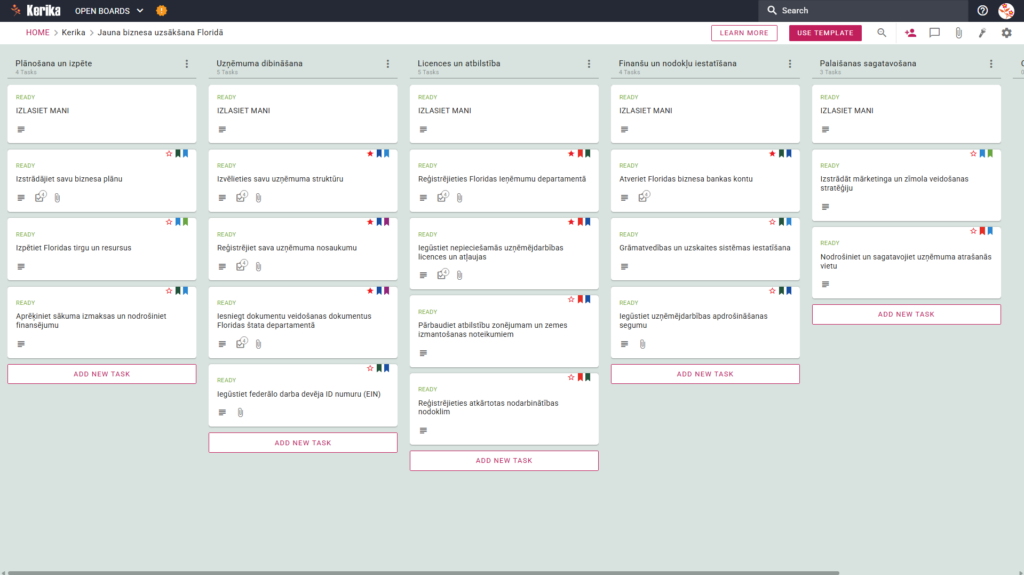Open attachment icon on Iegūstiet uzņēmējdarbības apdrošināšanas segumu
The image size is (1024, 575).
coord(643,344)
